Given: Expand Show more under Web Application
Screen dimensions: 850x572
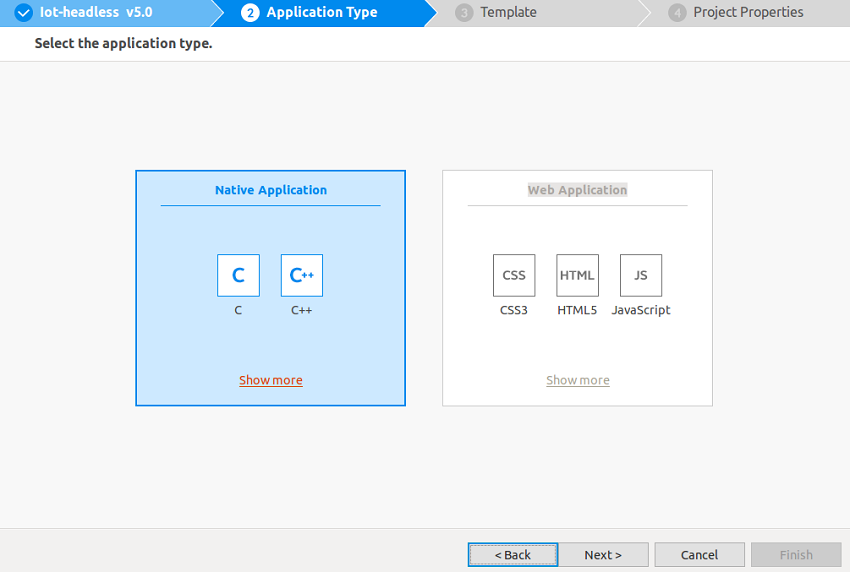Looking at the screenshot, I should pyautogui.click(x=577, y=380).
